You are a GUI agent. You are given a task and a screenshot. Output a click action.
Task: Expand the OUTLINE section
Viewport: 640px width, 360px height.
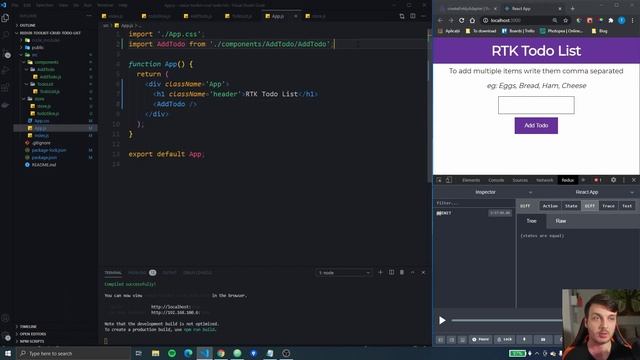click(x=55, y=25)
